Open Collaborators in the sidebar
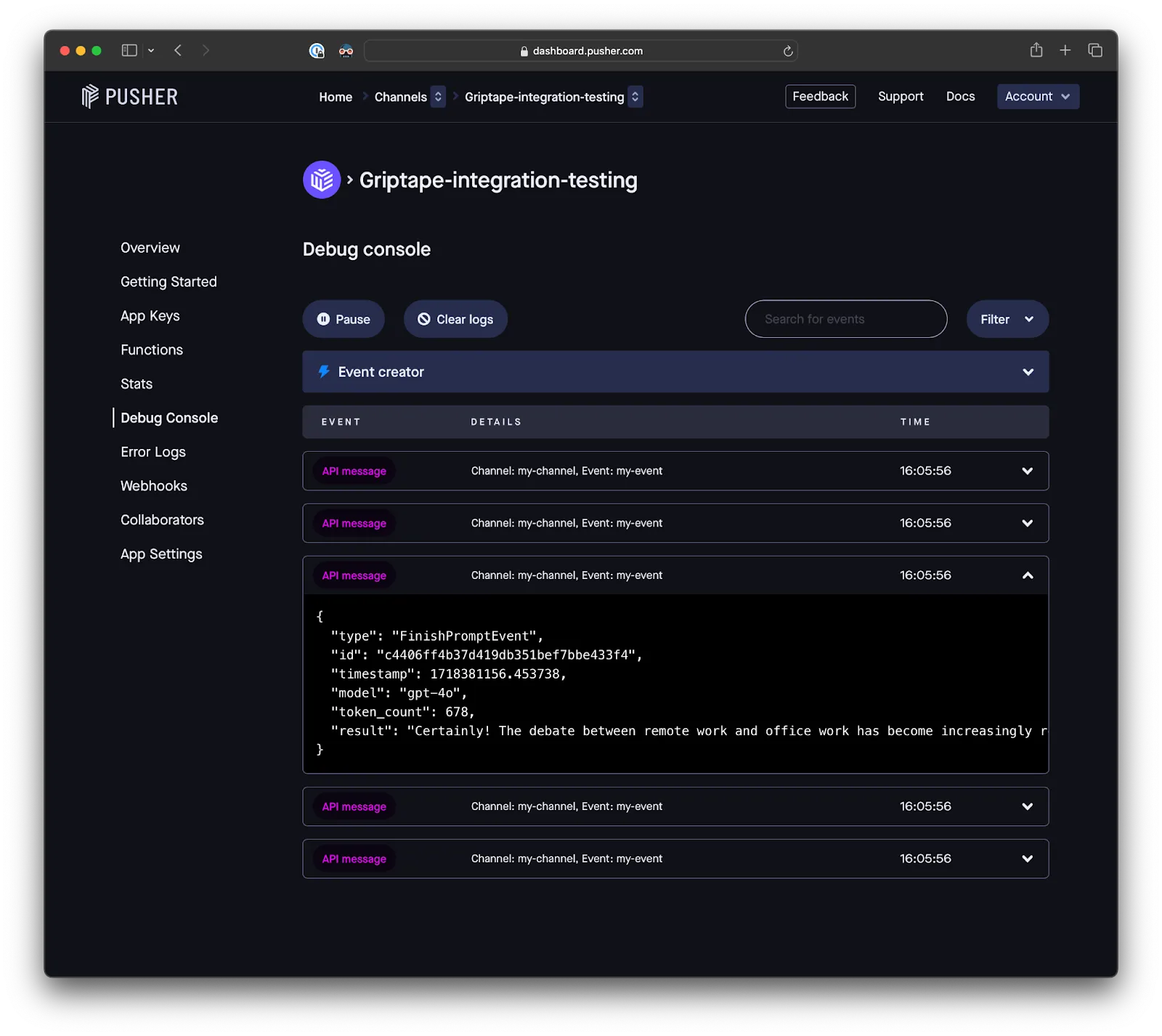The image size is (1162, 1036). point(162,520)
